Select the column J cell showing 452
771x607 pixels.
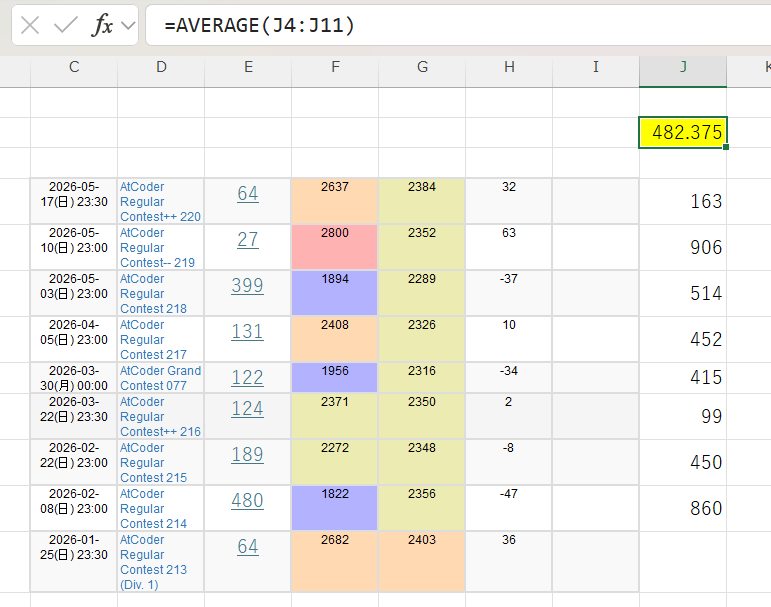tap(683, 339)
